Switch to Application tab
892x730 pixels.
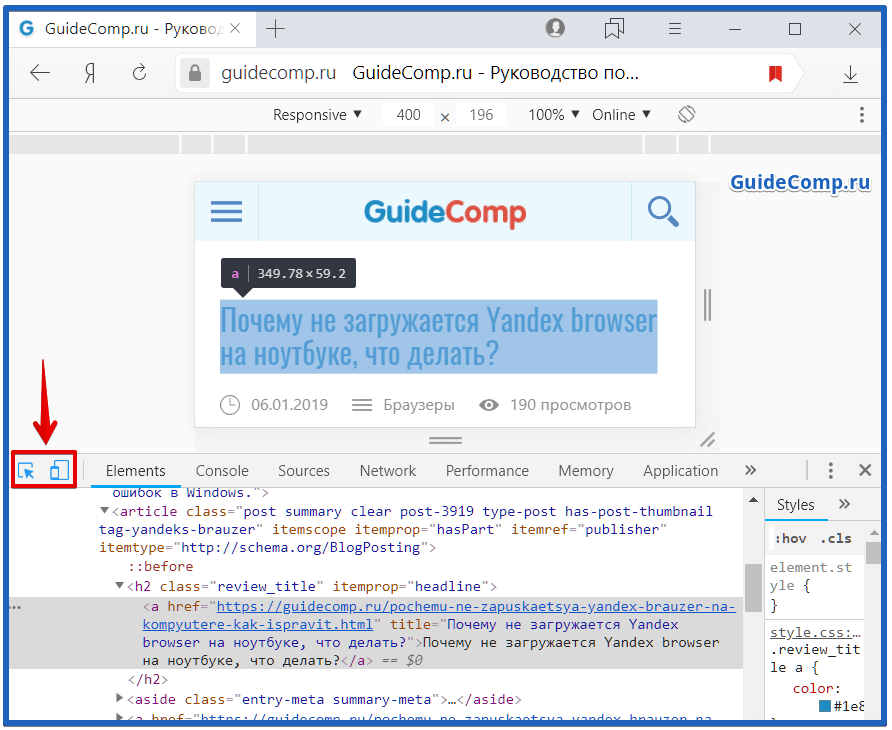coord(680,471)
